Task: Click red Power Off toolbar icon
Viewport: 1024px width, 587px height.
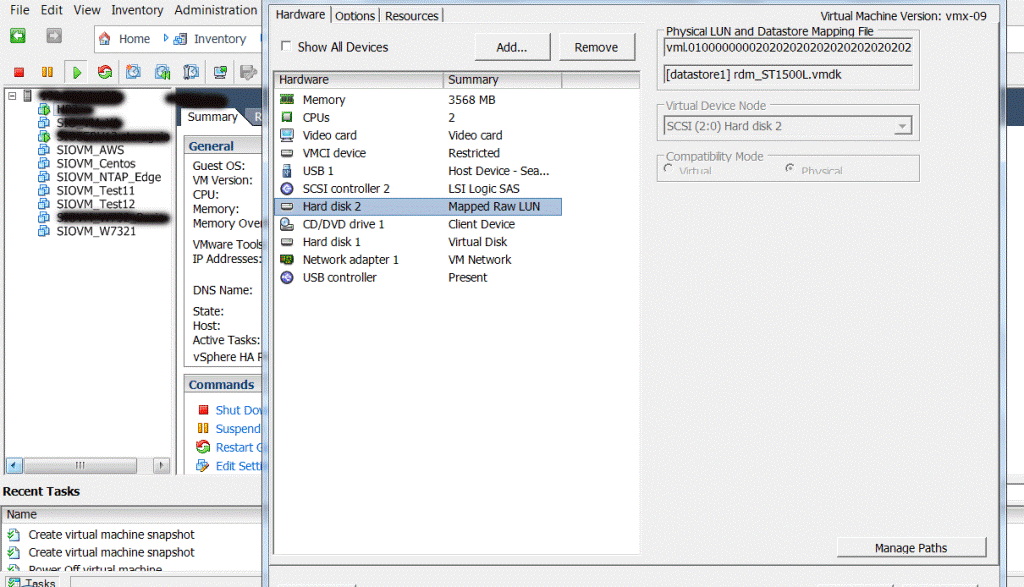Action: tap(19, 72)
